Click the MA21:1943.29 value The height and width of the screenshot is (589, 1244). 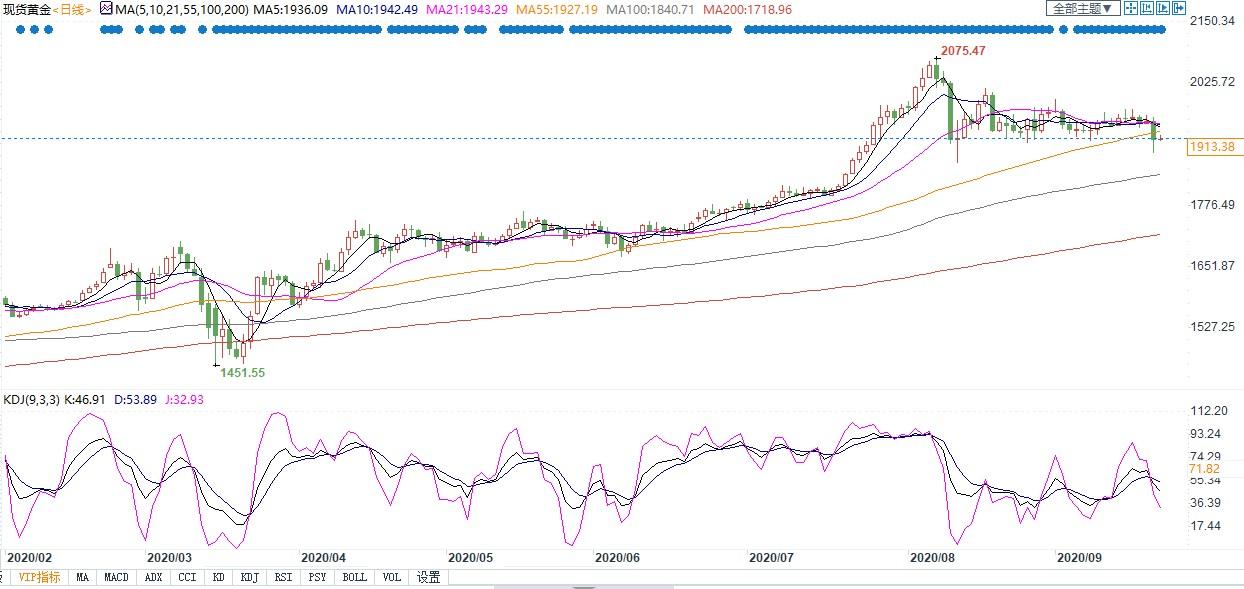[466, 9]
